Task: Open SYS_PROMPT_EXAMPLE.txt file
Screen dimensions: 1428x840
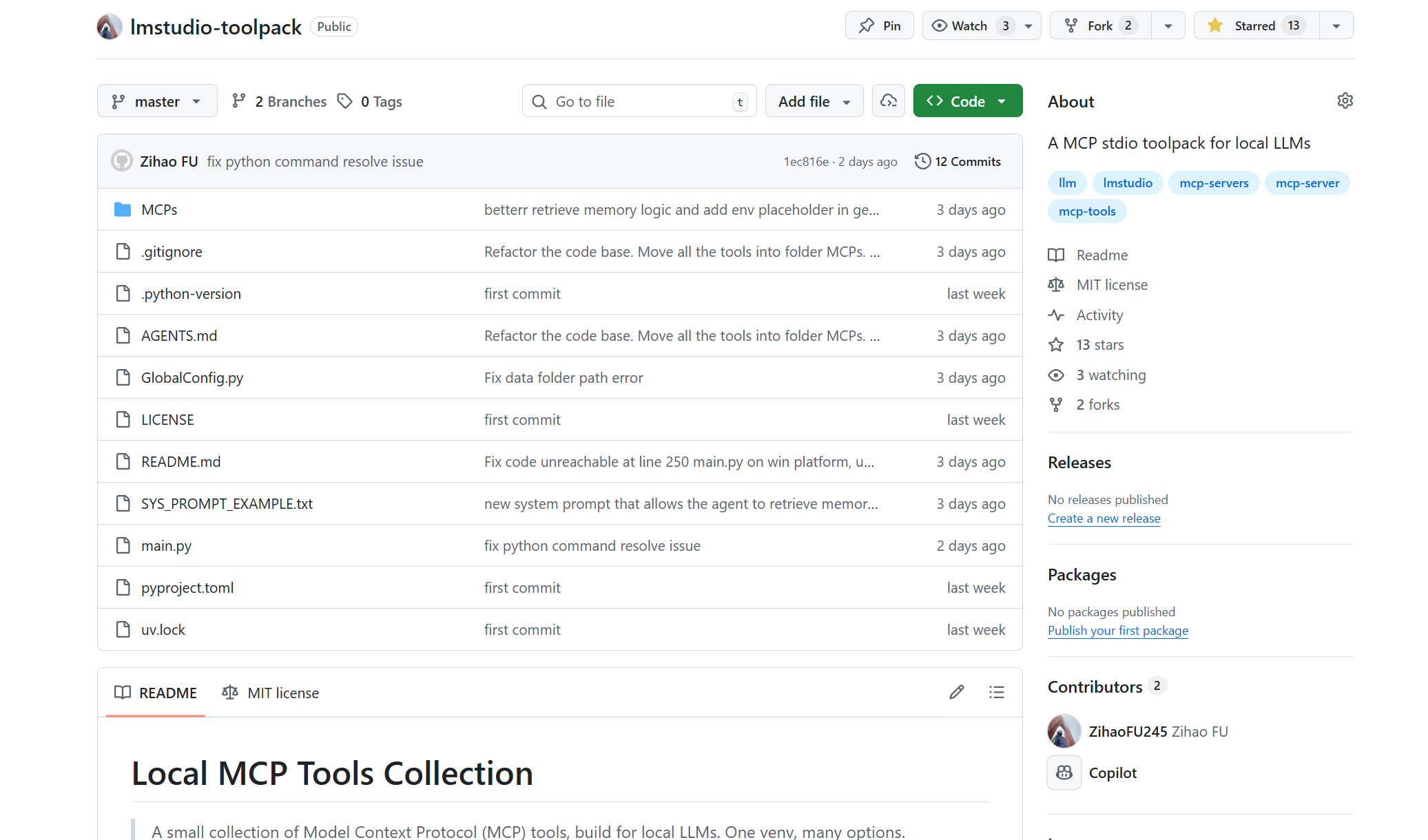Action: [227, 503]
